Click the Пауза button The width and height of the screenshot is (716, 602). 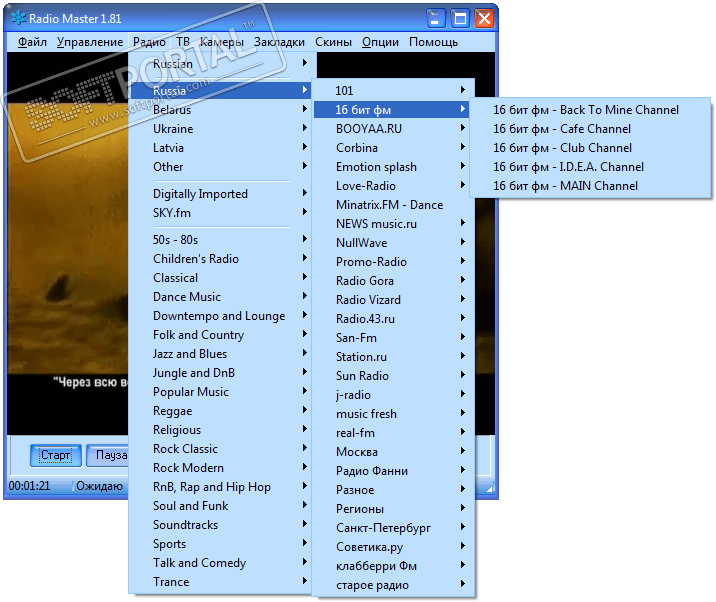[x=108, y=455]
